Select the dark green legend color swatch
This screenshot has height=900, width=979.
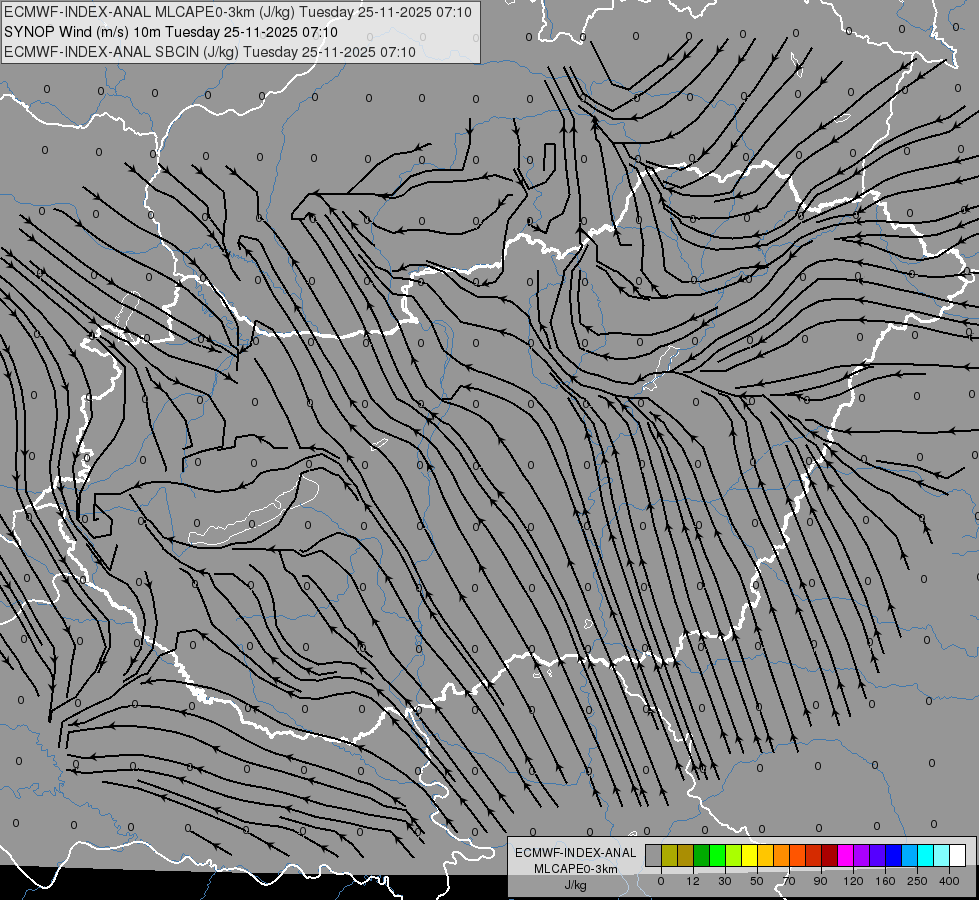tap(701, 855)
